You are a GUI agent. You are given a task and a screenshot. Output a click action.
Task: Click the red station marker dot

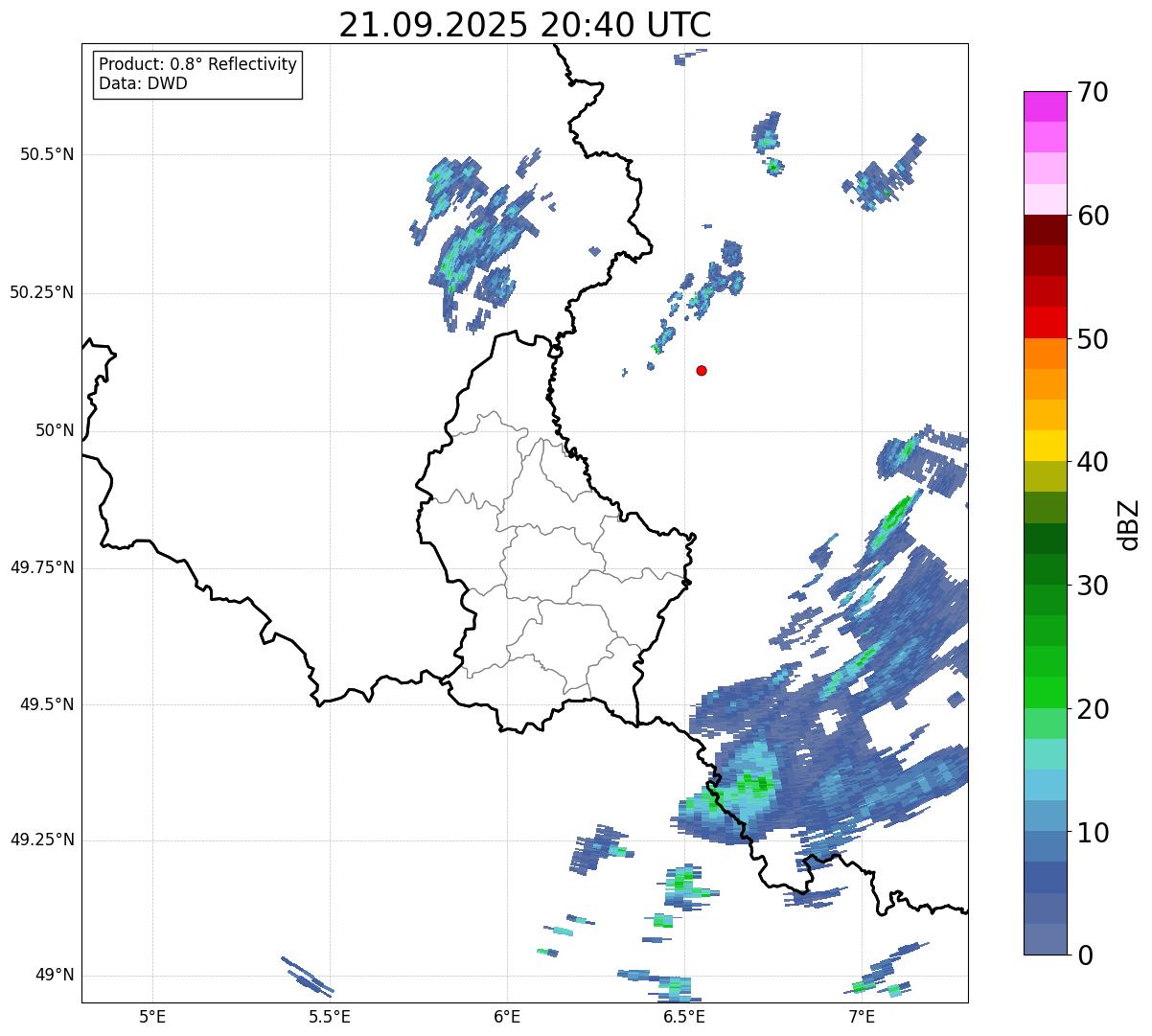tap(702, 370)
